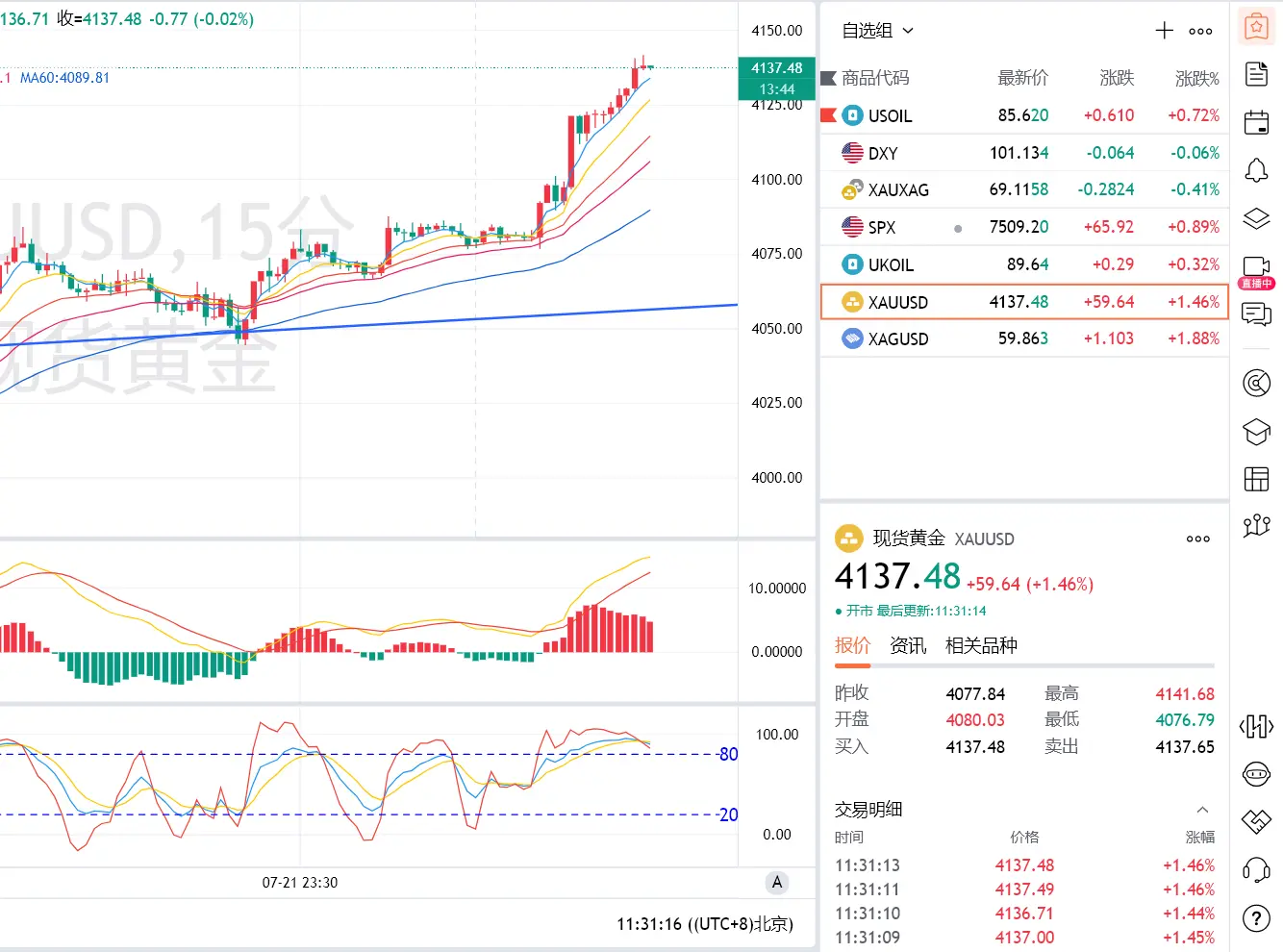
Task: Click the MA60:4089.81 indicator legend
Action: tap(64, 78)
